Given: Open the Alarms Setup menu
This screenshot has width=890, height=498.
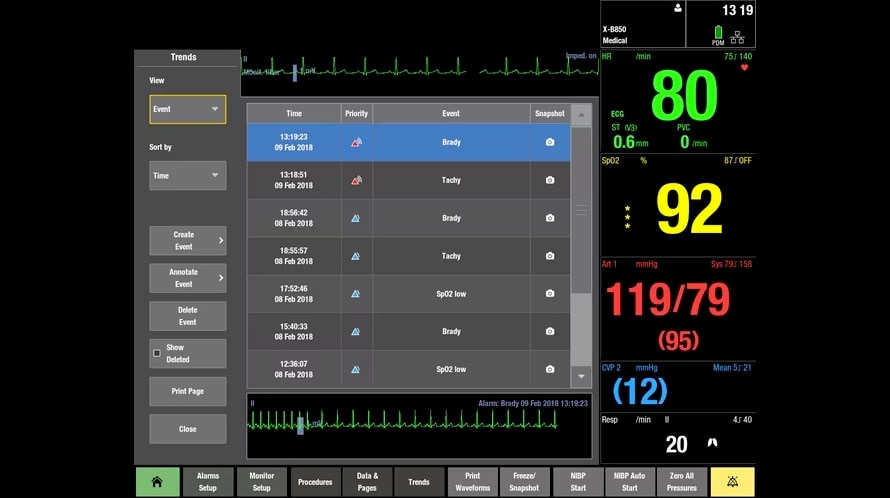Looking at the screenshot, I should pyautogui.click(x=208, y=482).
